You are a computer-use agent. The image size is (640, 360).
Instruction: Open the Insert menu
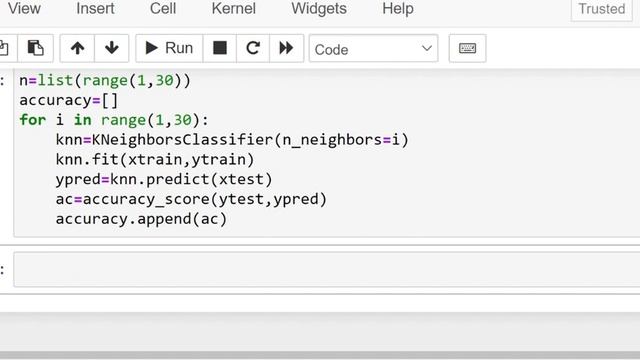point(95,9)
